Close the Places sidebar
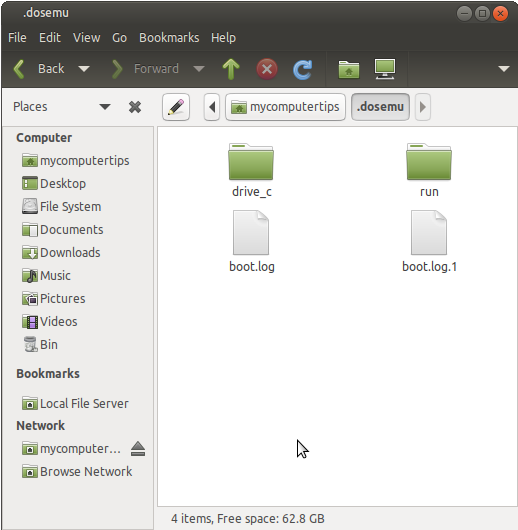Image resolution: width=518 pixels, height=530 pixels. coord(135,107)
